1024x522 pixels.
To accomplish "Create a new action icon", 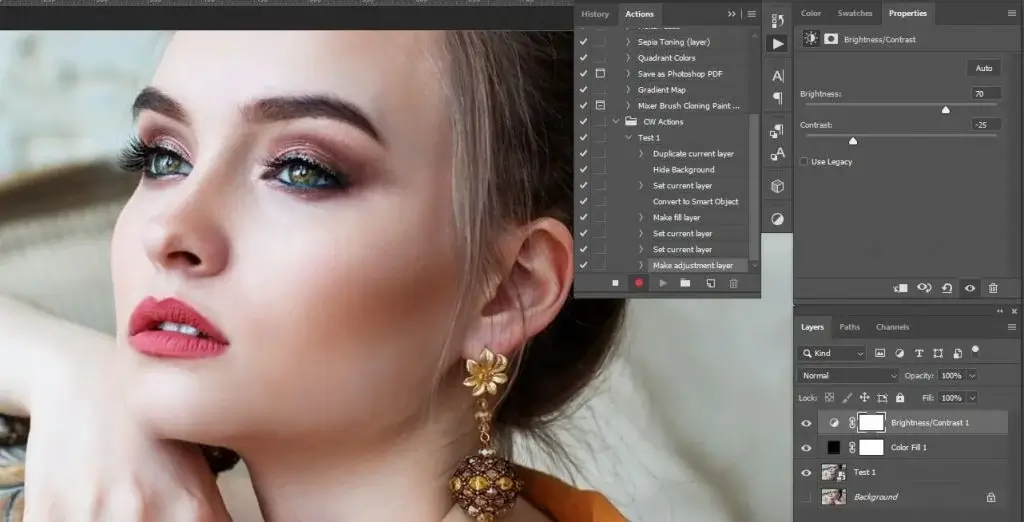I will click(711, 283).
